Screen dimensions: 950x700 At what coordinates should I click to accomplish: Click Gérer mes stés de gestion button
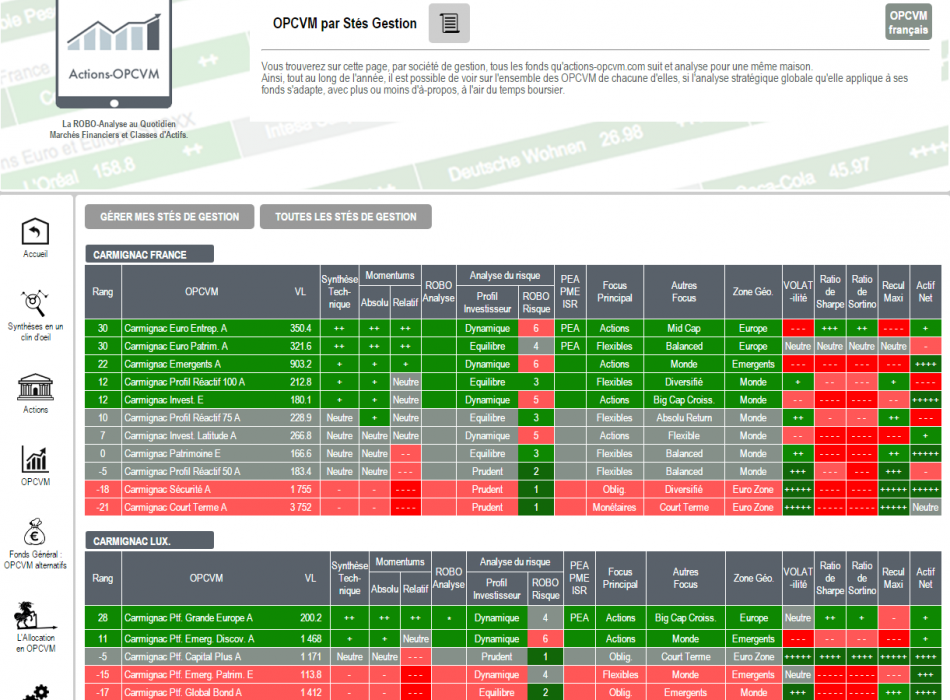pyautogui.click(x=170, y=216)
